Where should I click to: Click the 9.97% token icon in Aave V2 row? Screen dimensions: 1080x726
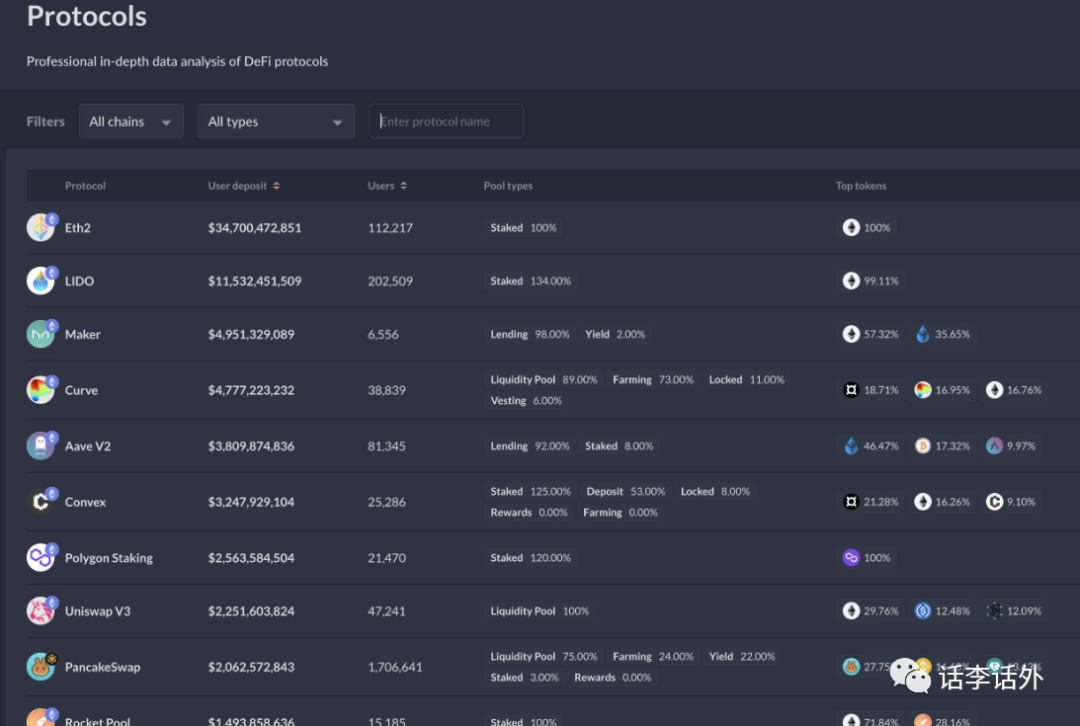[x=995, y=446]
